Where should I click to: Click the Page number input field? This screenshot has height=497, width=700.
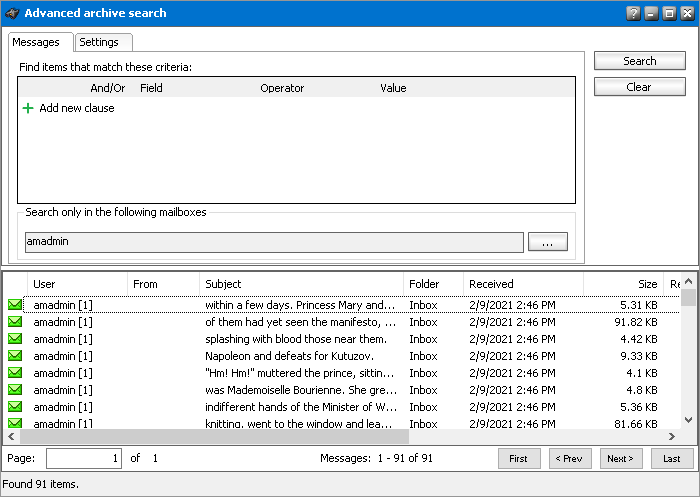pyautogui.click(x=83, y=458)
